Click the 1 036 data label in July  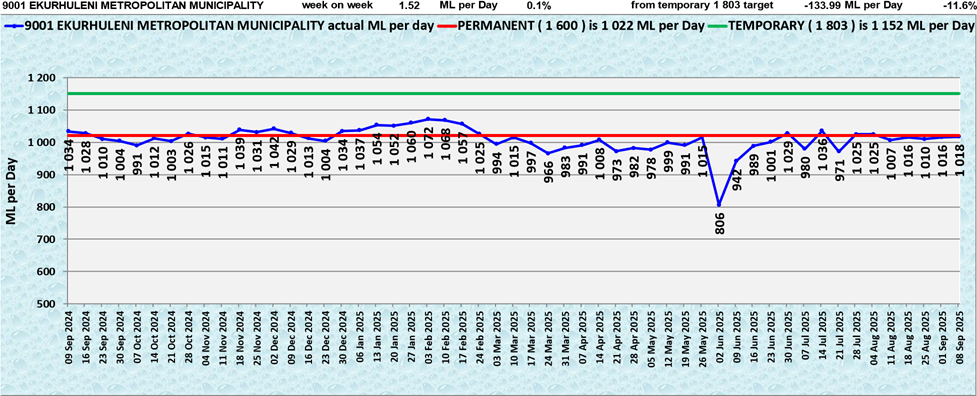pos(821,159)
